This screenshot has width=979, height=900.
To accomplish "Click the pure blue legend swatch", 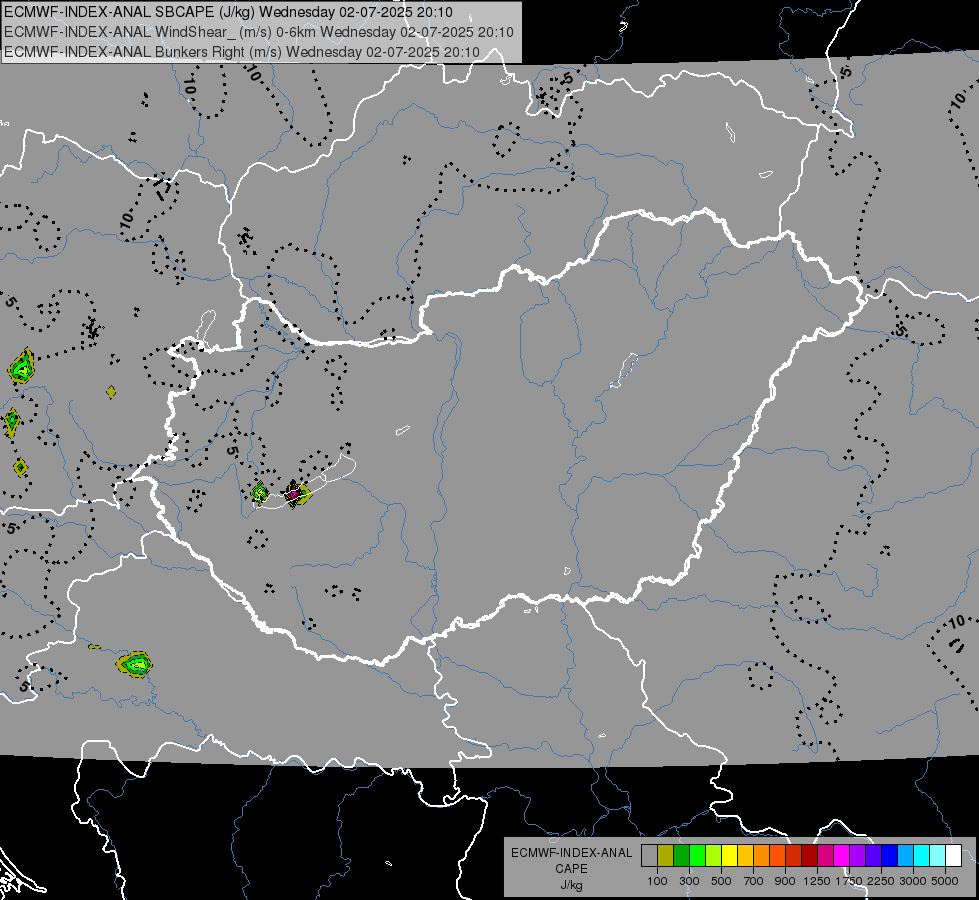I will (890, 855).
